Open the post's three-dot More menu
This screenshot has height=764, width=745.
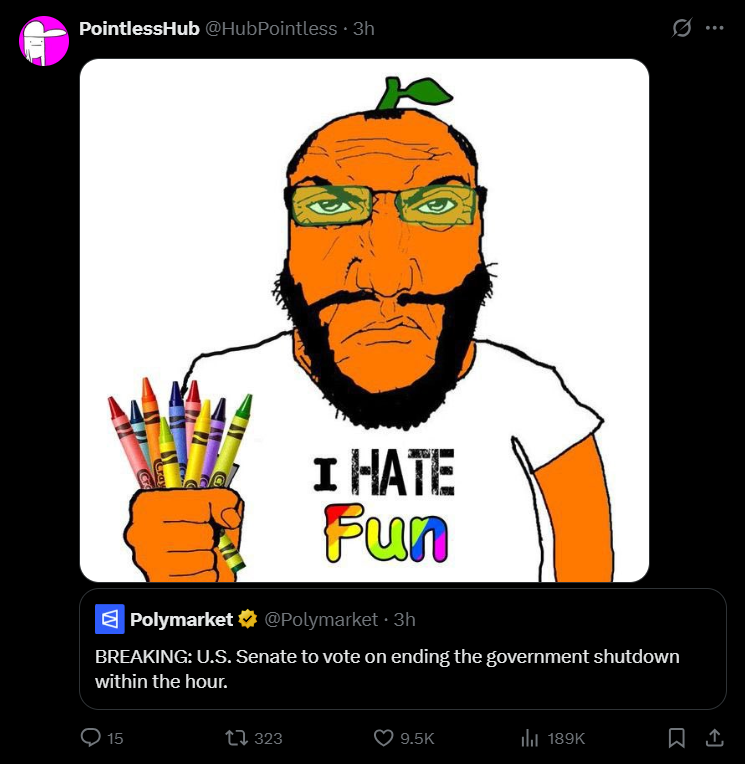[x=714, y=28]
